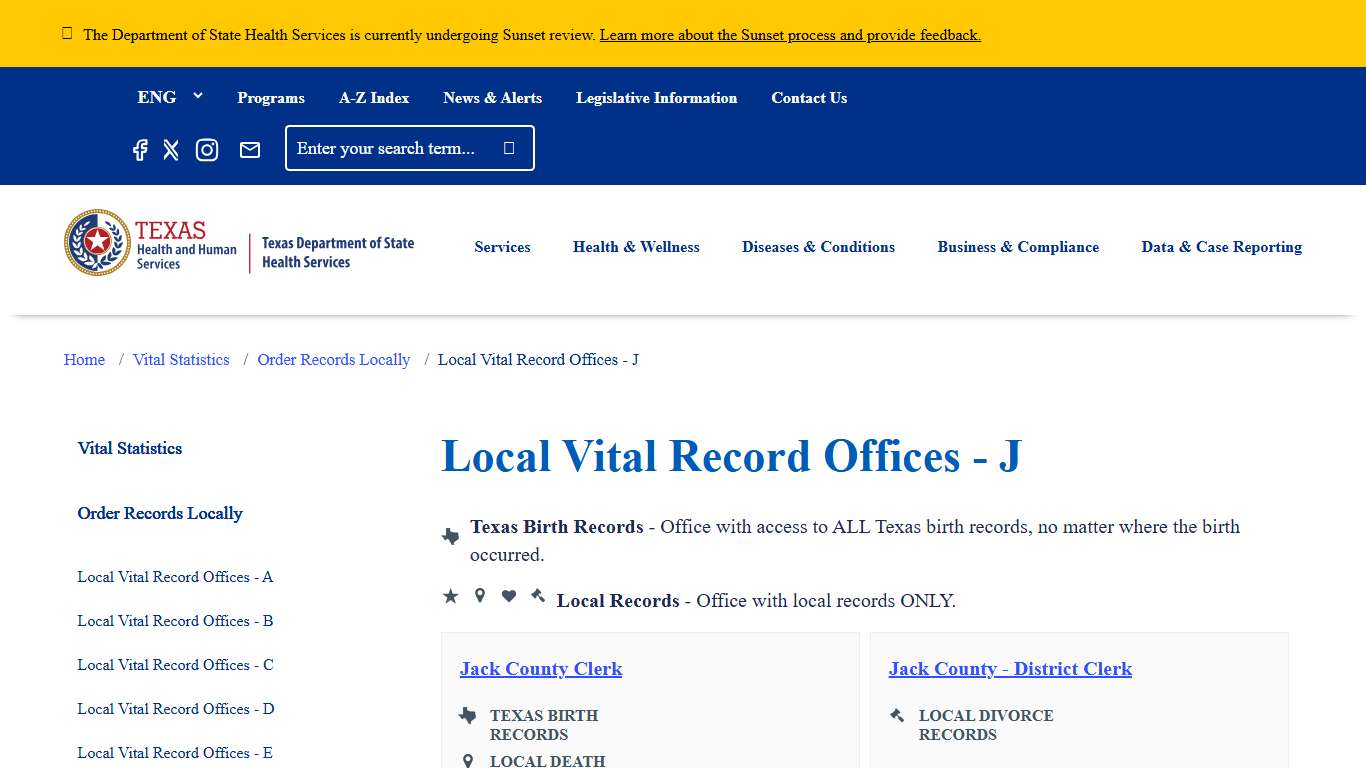Open the Facebook social media icon
Viewport: 1366px width, 768px height.
coord(140,150)
